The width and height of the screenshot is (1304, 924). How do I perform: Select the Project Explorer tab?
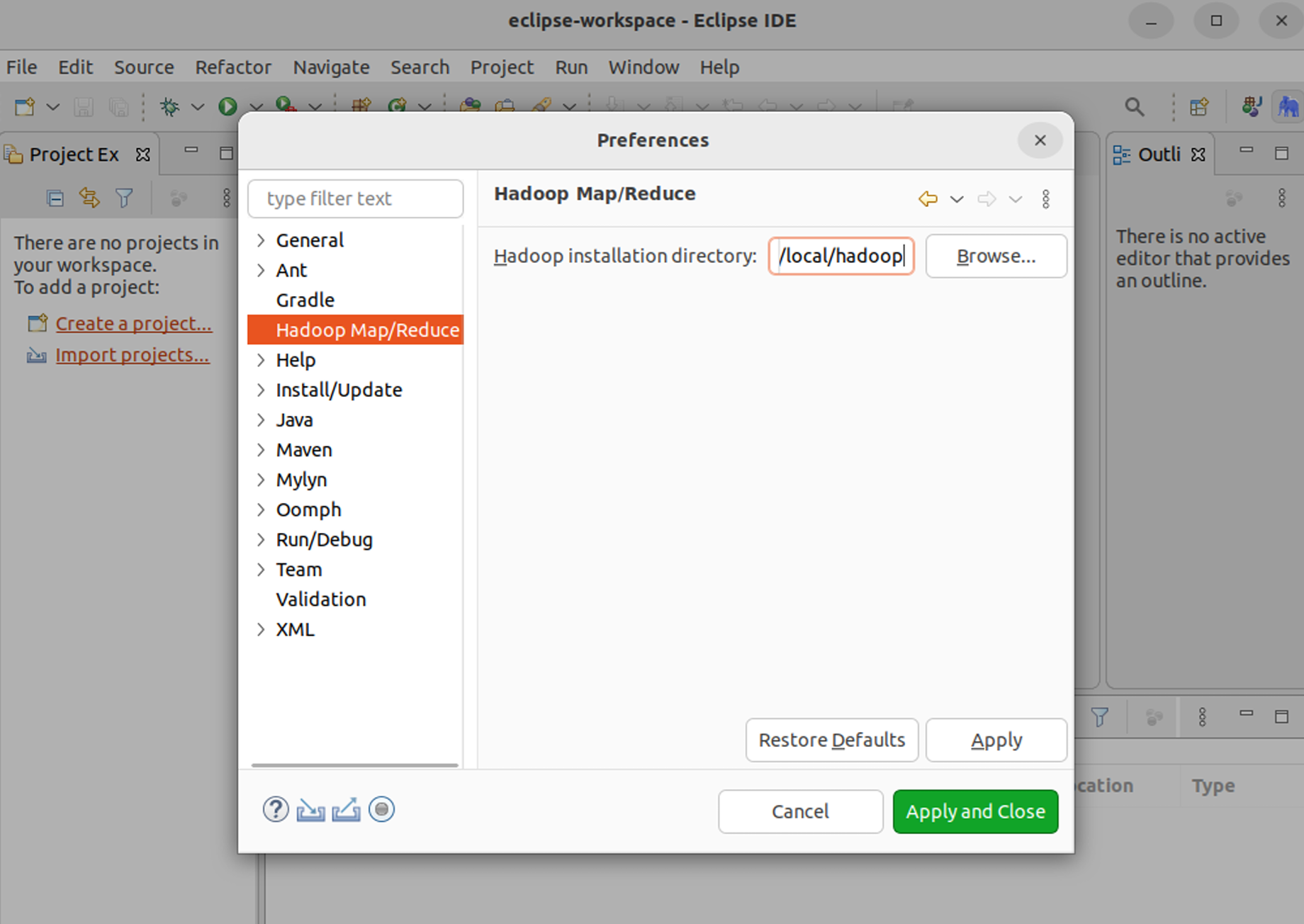tap(74, 154)
